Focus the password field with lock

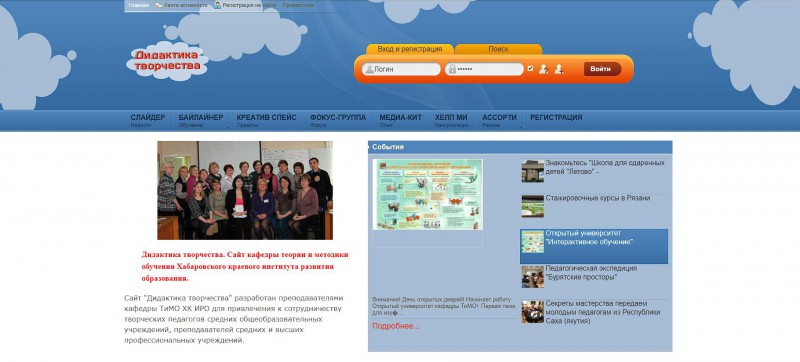pos(484,69)
